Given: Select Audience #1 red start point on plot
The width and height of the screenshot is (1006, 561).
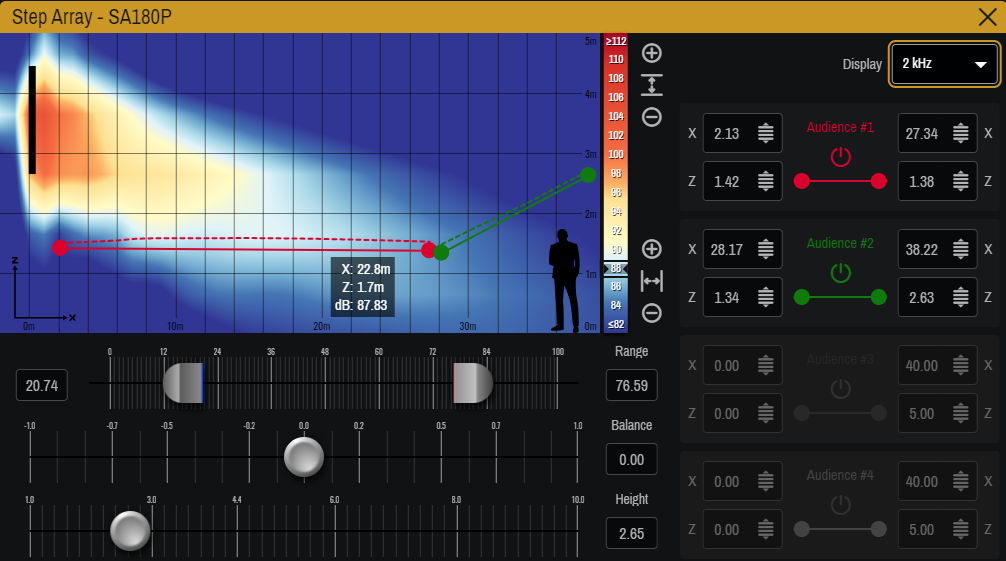Looking at the screenshot, I should coord(60,247).
